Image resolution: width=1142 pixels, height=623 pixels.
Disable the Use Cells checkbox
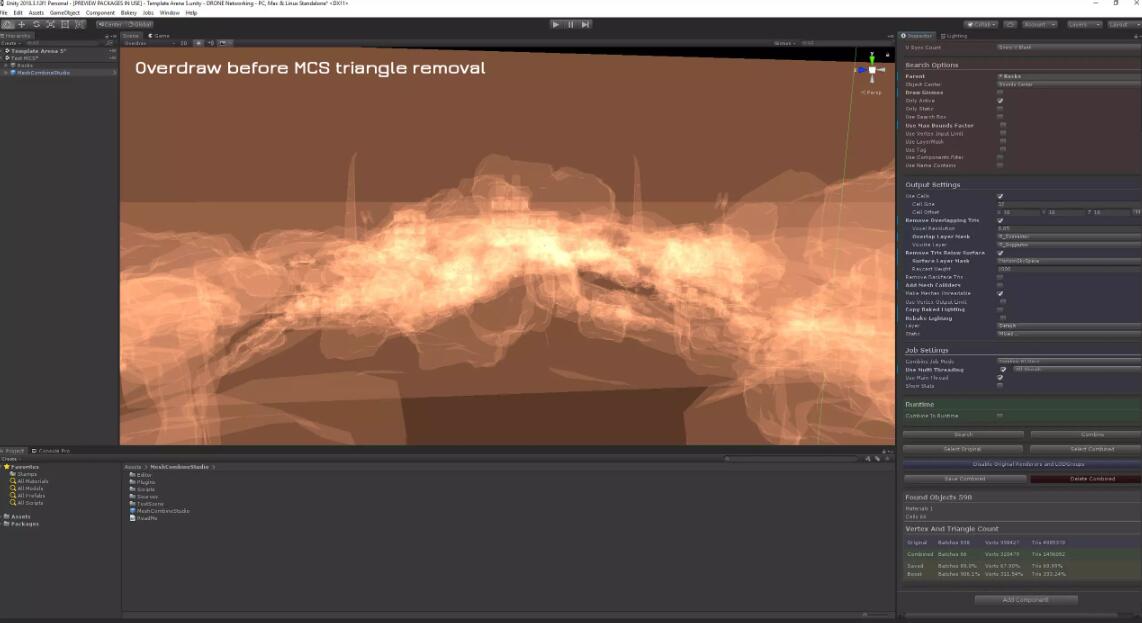1000,196
